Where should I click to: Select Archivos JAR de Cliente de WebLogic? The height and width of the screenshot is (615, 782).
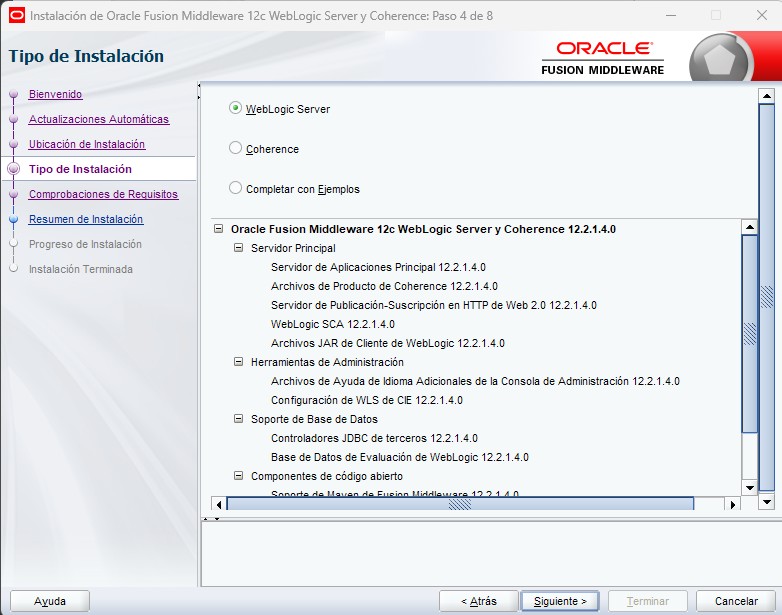click(x=388, y=343)
